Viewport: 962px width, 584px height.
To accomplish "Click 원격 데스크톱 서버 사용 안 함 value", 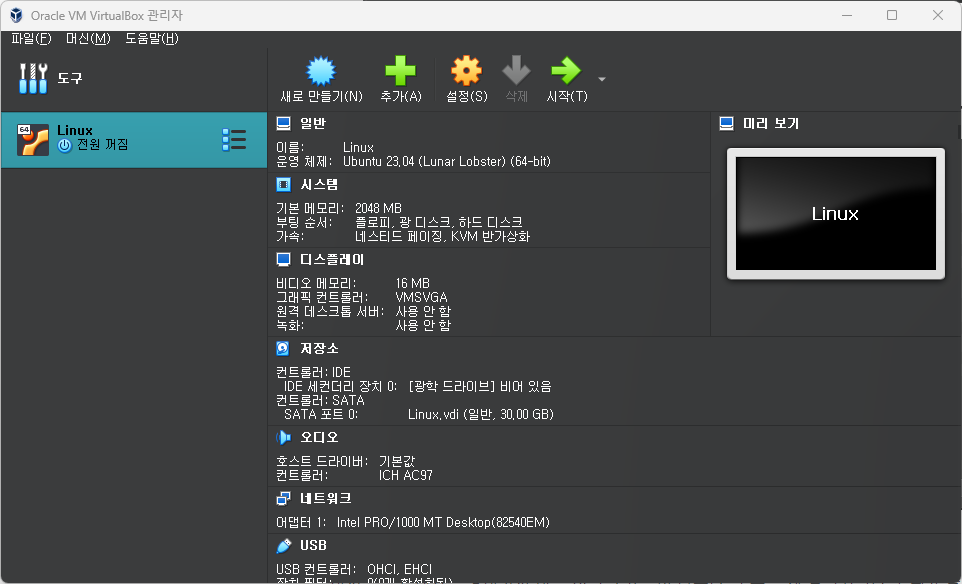I will click(423, 312).
